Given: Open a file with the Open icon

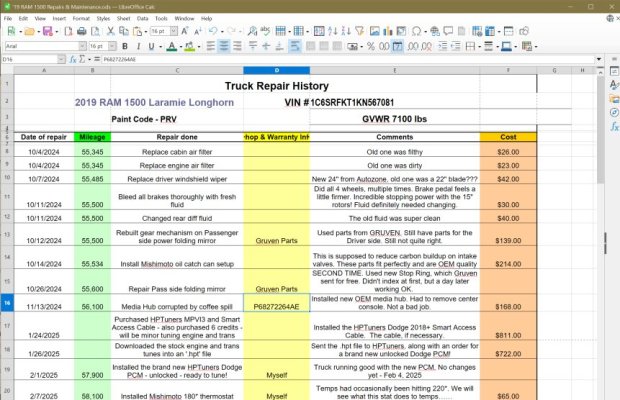Looking at the screenshot, I should [29, 31].
